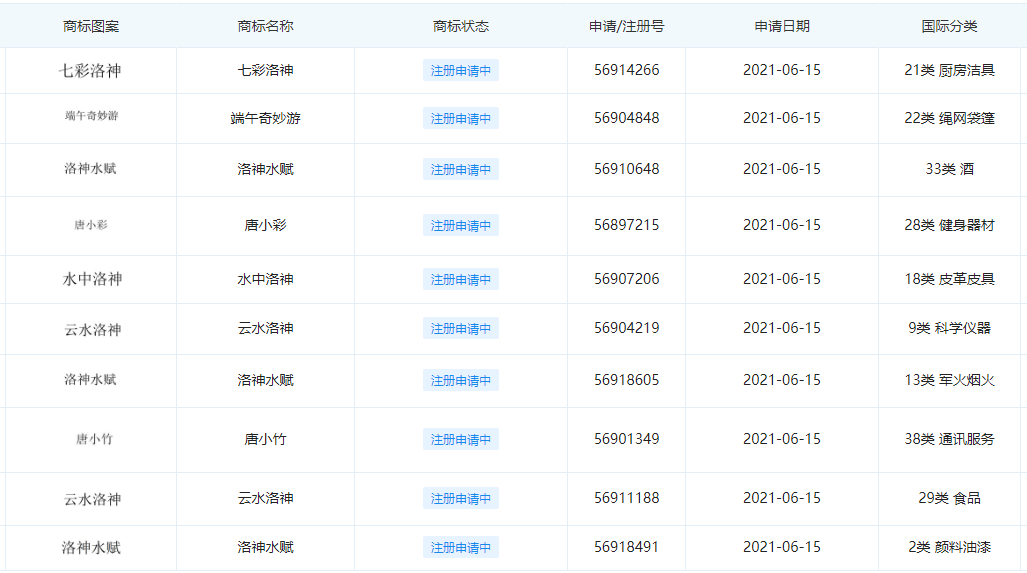Select the 13类 军火烟火 classification
The width and height of the screenshot is (1027, 573).
pos(949,380)
